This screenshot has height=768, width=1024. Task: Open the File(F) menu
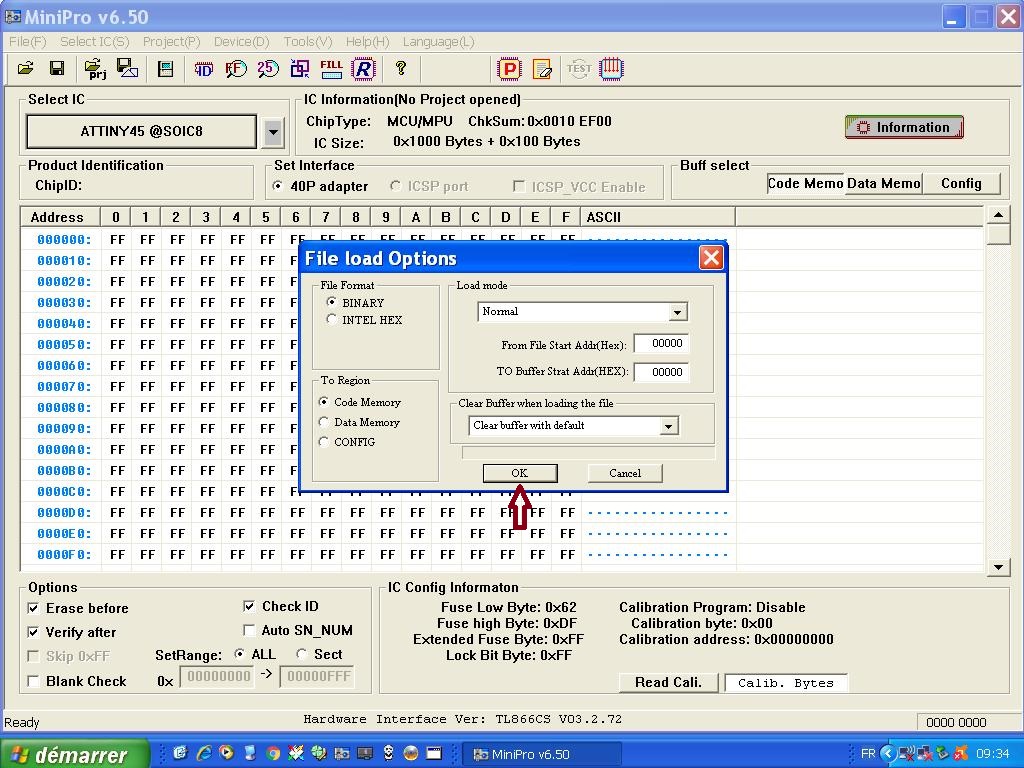pyautogui.click(x=27, y=42)
